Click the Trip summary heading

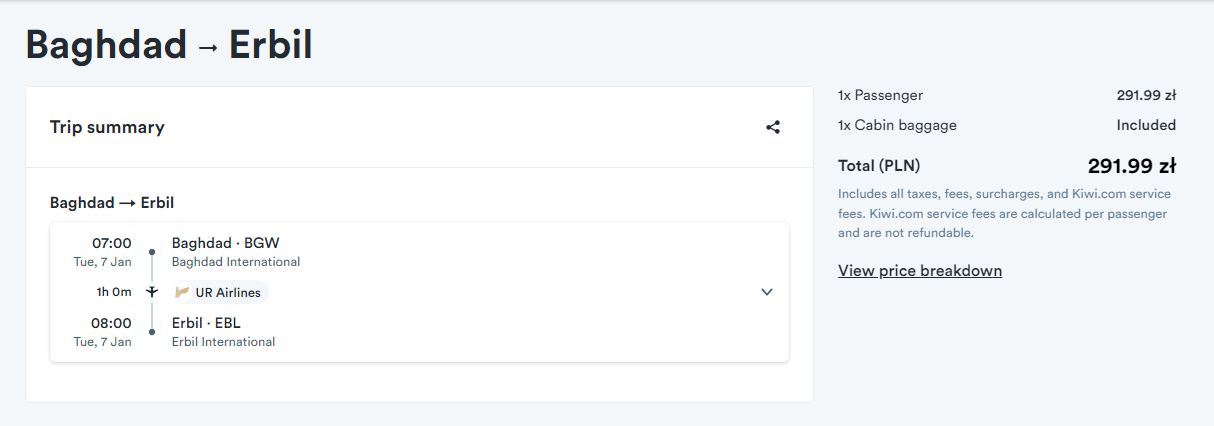tap(107, 127)
